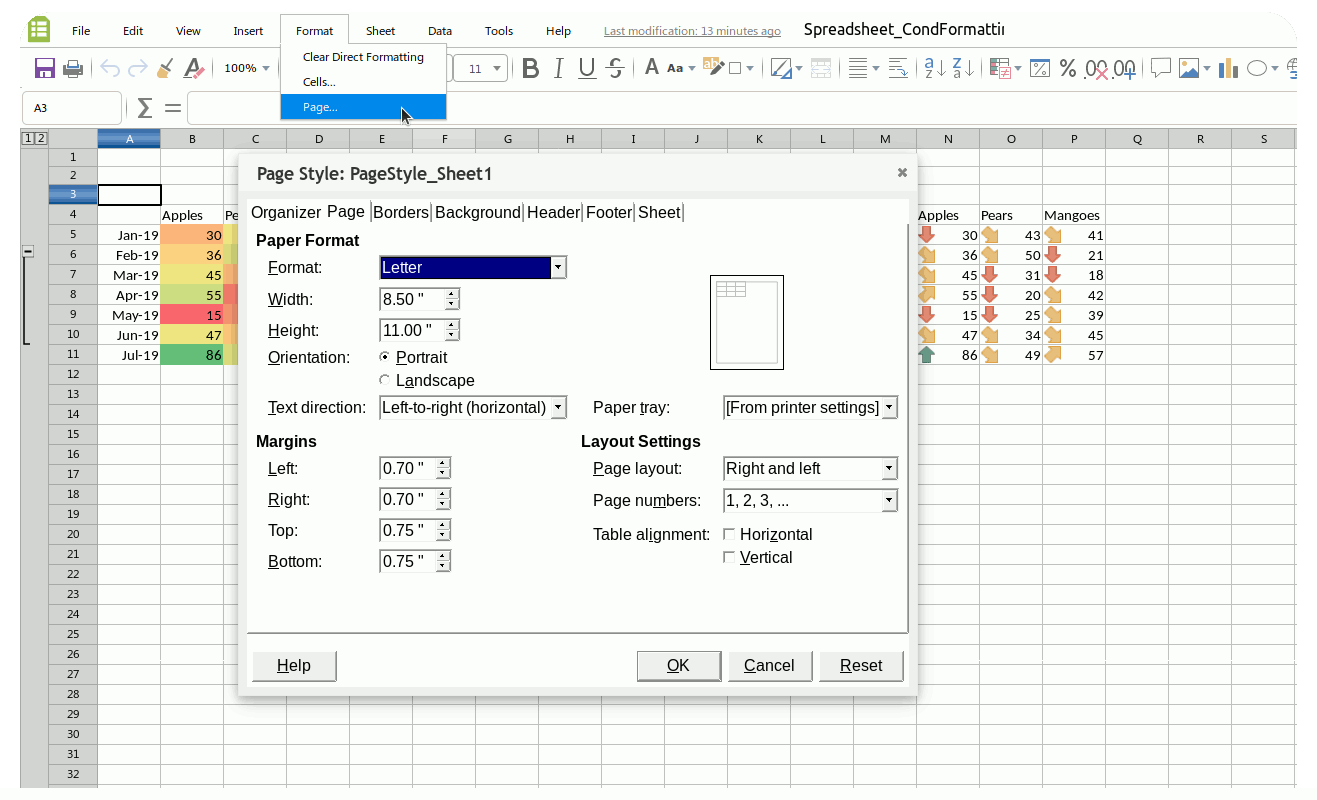Click the delete decimal place icon
This screenshot has height=800, width=1317.
1097,68
